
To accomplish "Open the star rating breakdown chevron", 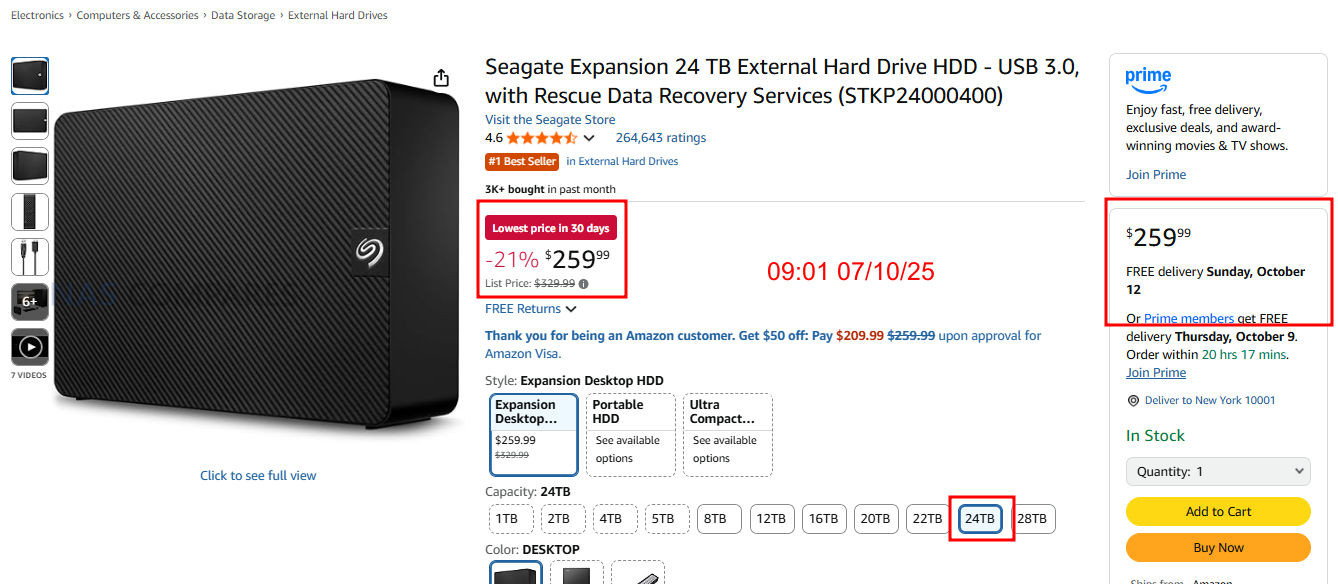I will click(589, 138).
